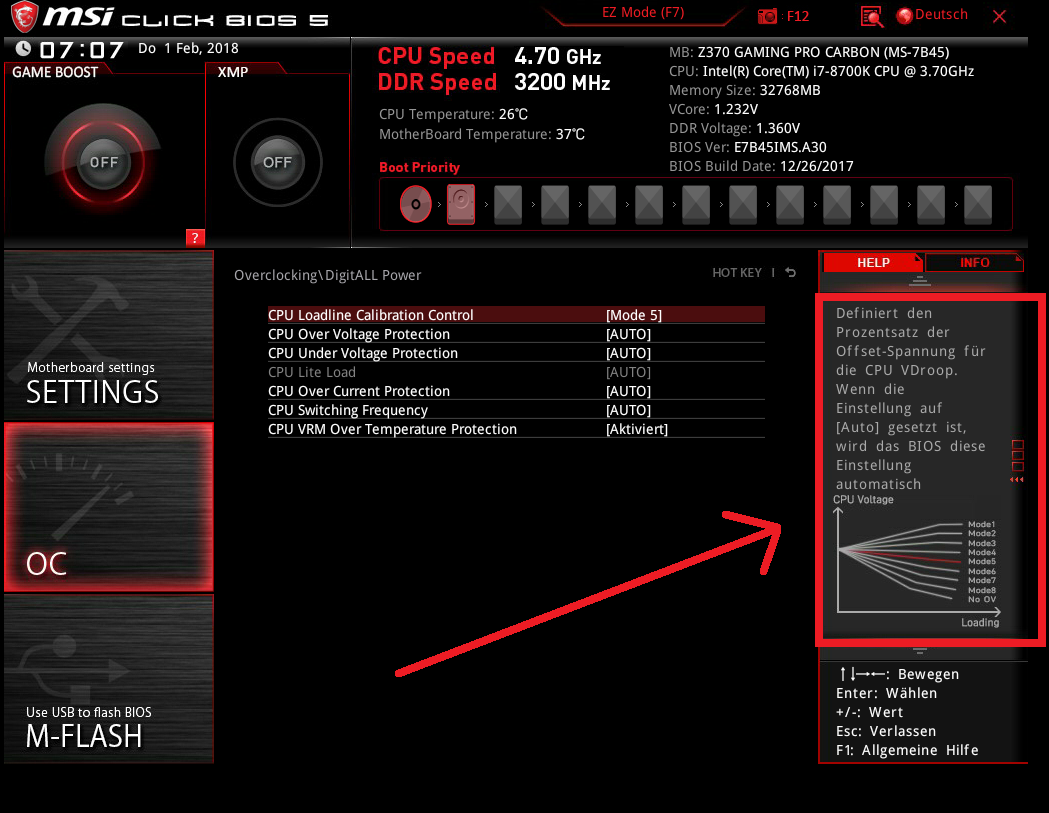Open CPU Over Voltage Protection AUTO setting
1049x813 pixels.
pos(628,334)
